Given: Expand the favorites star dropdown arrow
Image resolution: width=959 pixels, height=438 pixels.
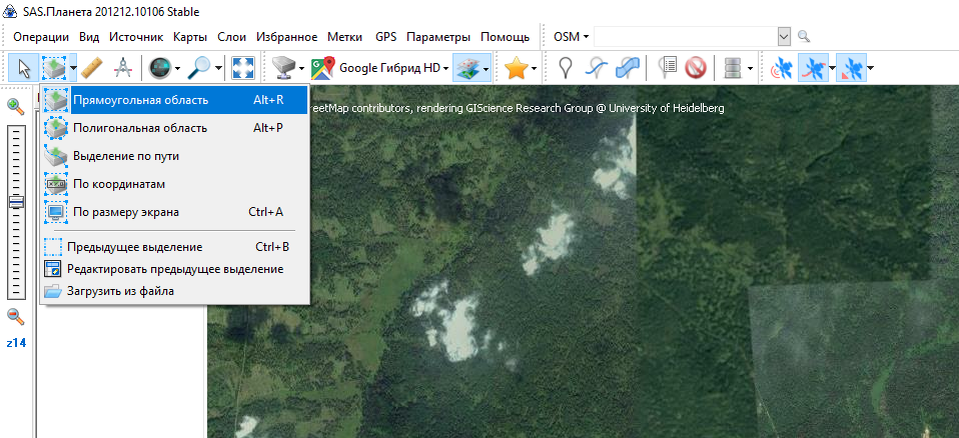Looking at the screenshot, I should 535,68.
